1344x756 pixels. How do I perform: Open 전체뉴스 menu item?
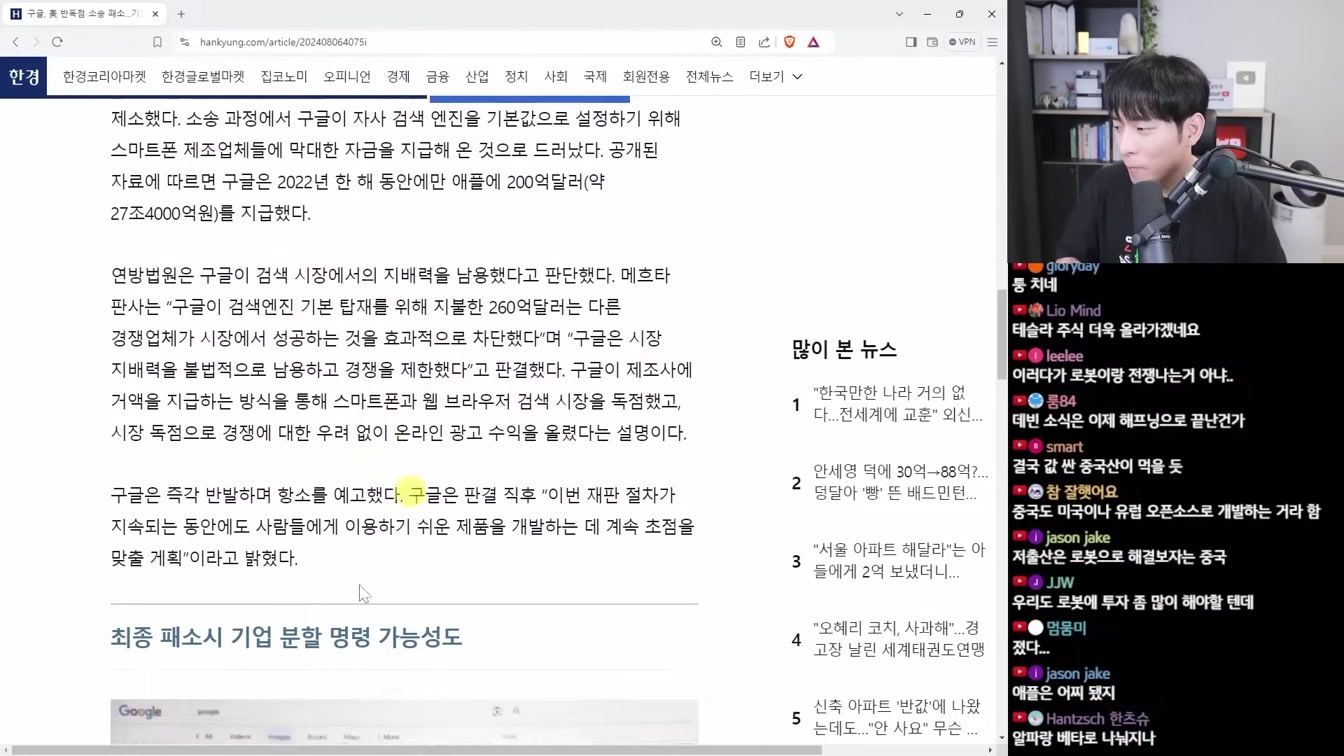pyautogui.click(x=709, y=77)
